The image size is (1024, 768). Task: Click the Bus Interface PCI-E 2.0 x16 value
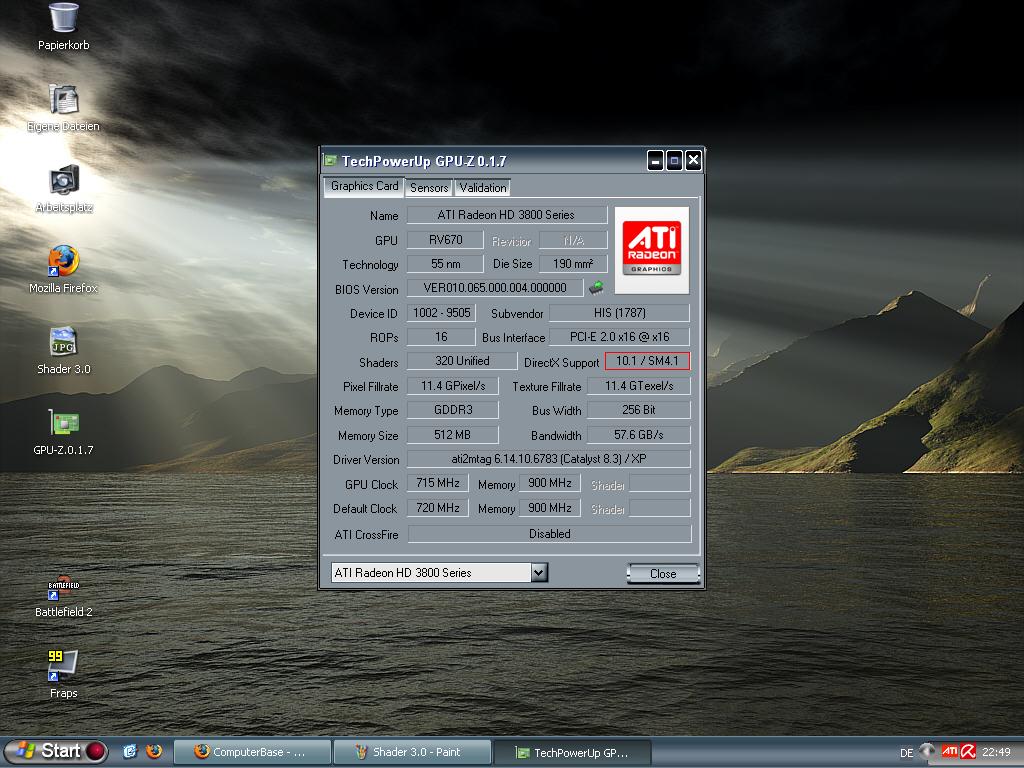coord(619,337)
